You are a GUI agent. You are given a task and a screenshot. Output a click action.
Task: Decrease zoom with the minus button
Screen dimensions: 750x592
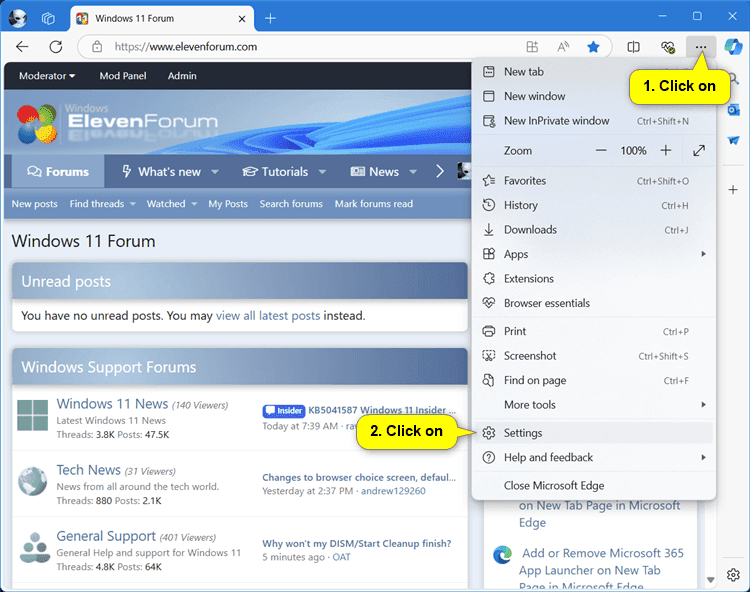[x=601, y=151]
